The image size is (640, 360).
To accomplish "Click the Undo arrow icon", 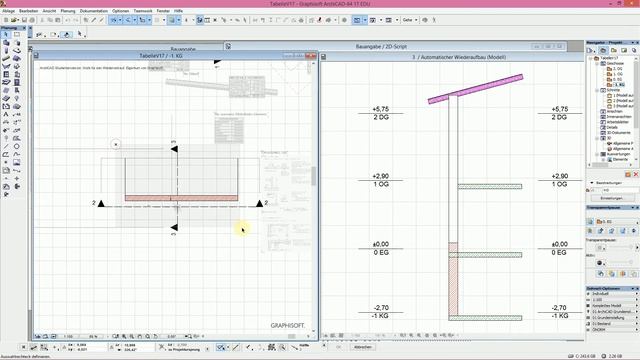I will 68,20.
